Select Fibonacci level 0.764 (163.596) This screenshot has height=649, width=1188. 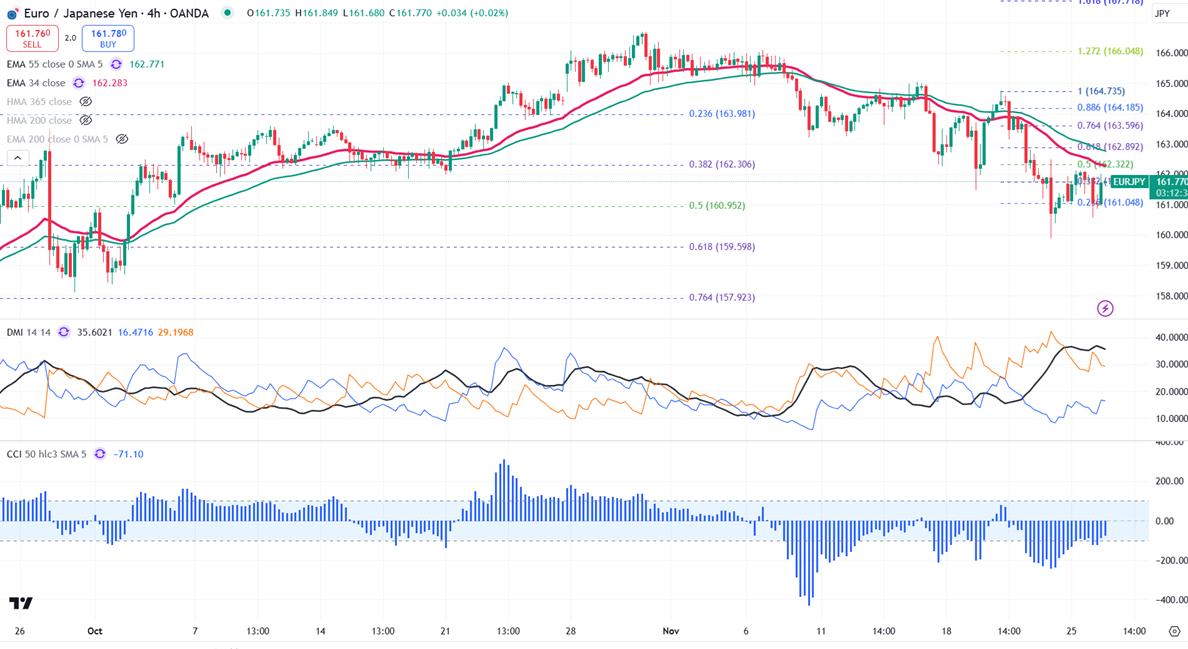[1110, 126]
